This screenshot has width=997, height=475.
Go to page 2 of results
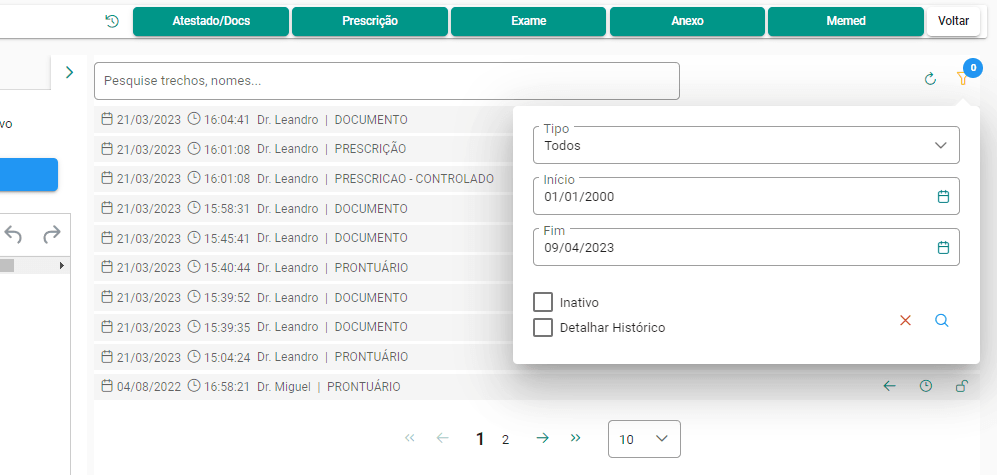(x=505, y=439)
